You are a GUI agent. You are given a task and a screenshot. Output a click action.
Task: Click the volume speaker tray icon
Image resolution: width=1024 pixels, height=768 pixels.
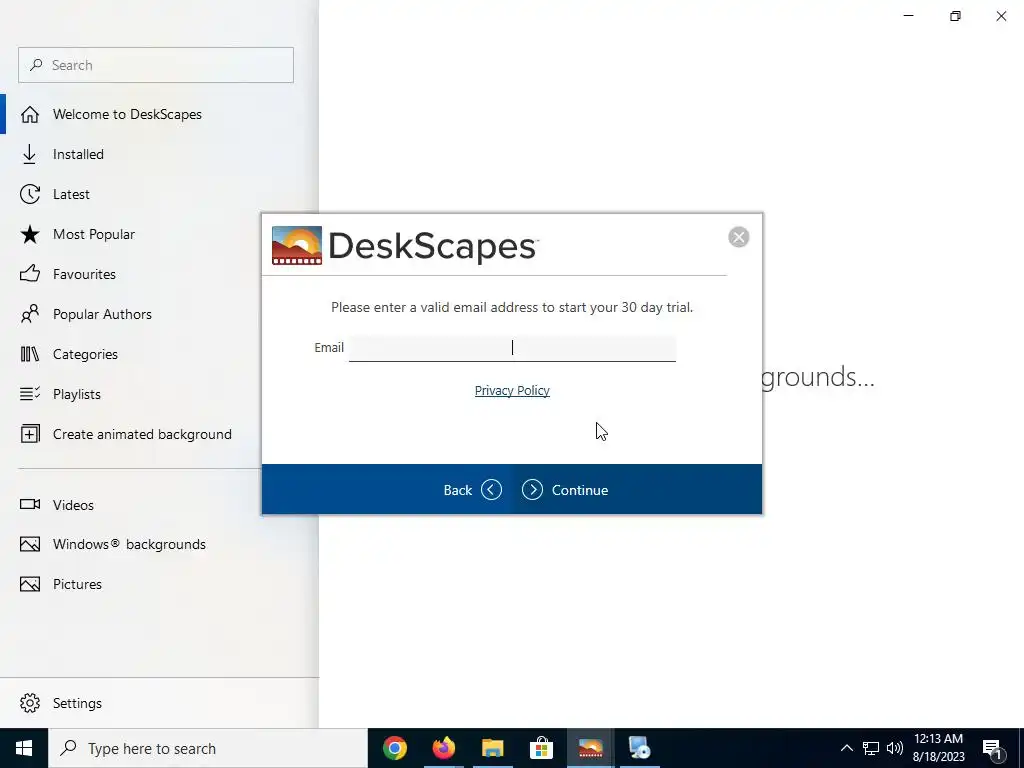pyautogui.click(x=895, y=748)
